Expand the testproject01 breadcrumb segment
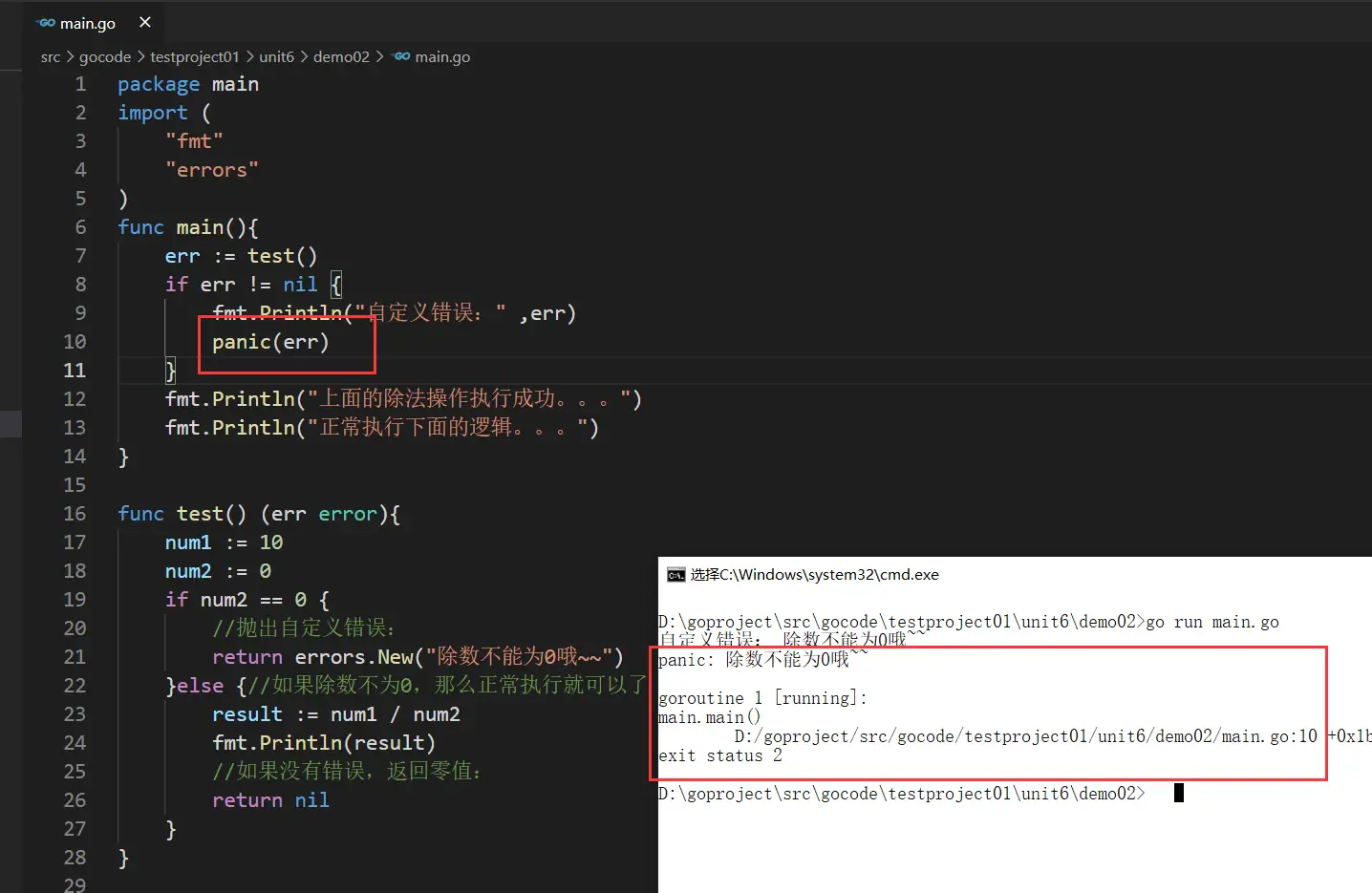1372x893 pixels. point(194,57)
